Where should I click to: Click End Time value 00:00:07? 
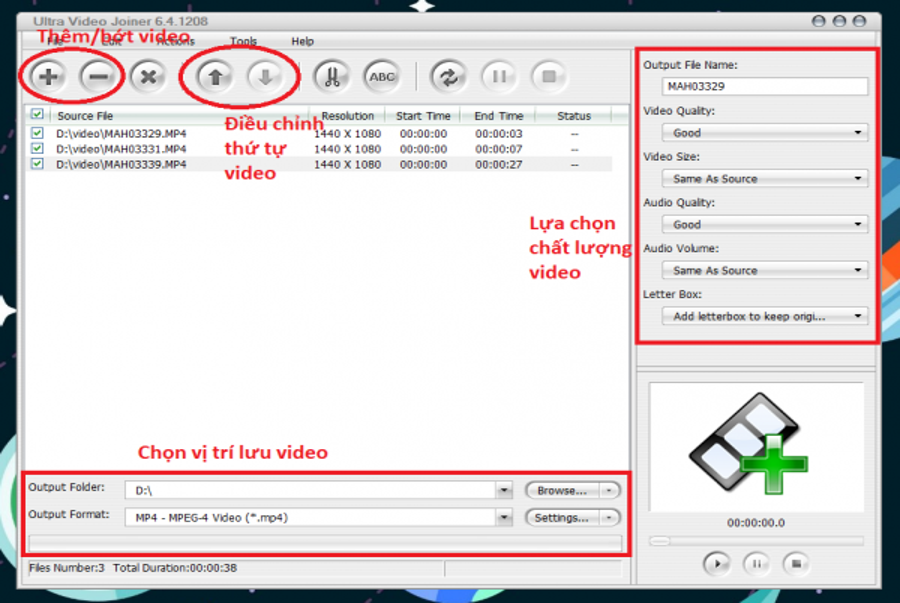[498, 149]
